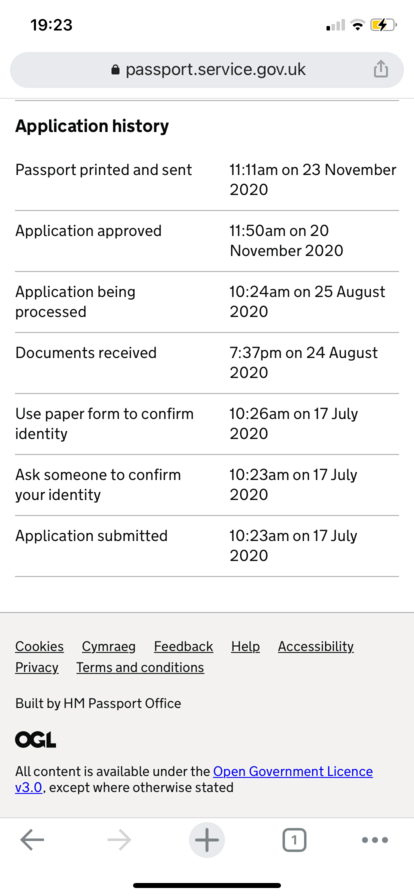
Task: Tap the Wi-Fi status icon
Action: tap(358, 25)
